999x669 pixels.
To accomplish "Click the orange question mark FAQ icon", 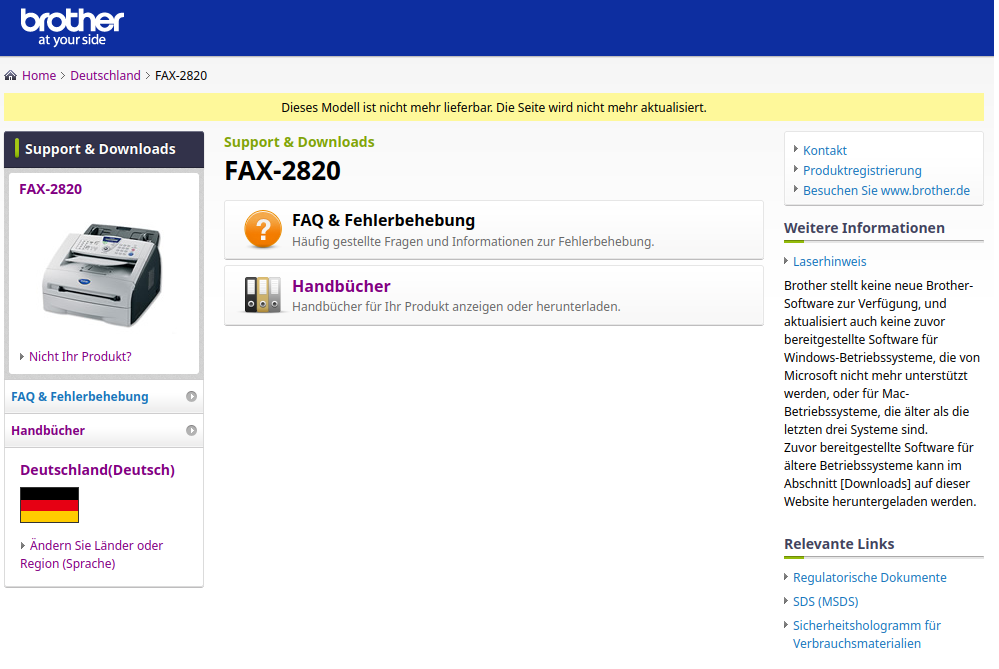I will [x=262, y=229].
